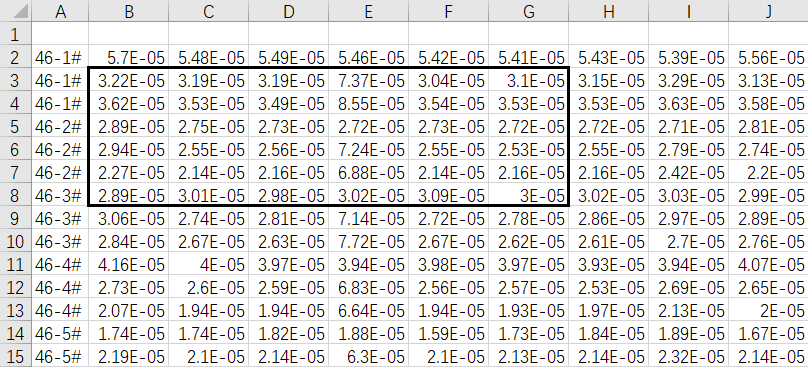Viewport: 808px width, 367px height.
Task: Click row header 2
Action: (x=15, y=58)
